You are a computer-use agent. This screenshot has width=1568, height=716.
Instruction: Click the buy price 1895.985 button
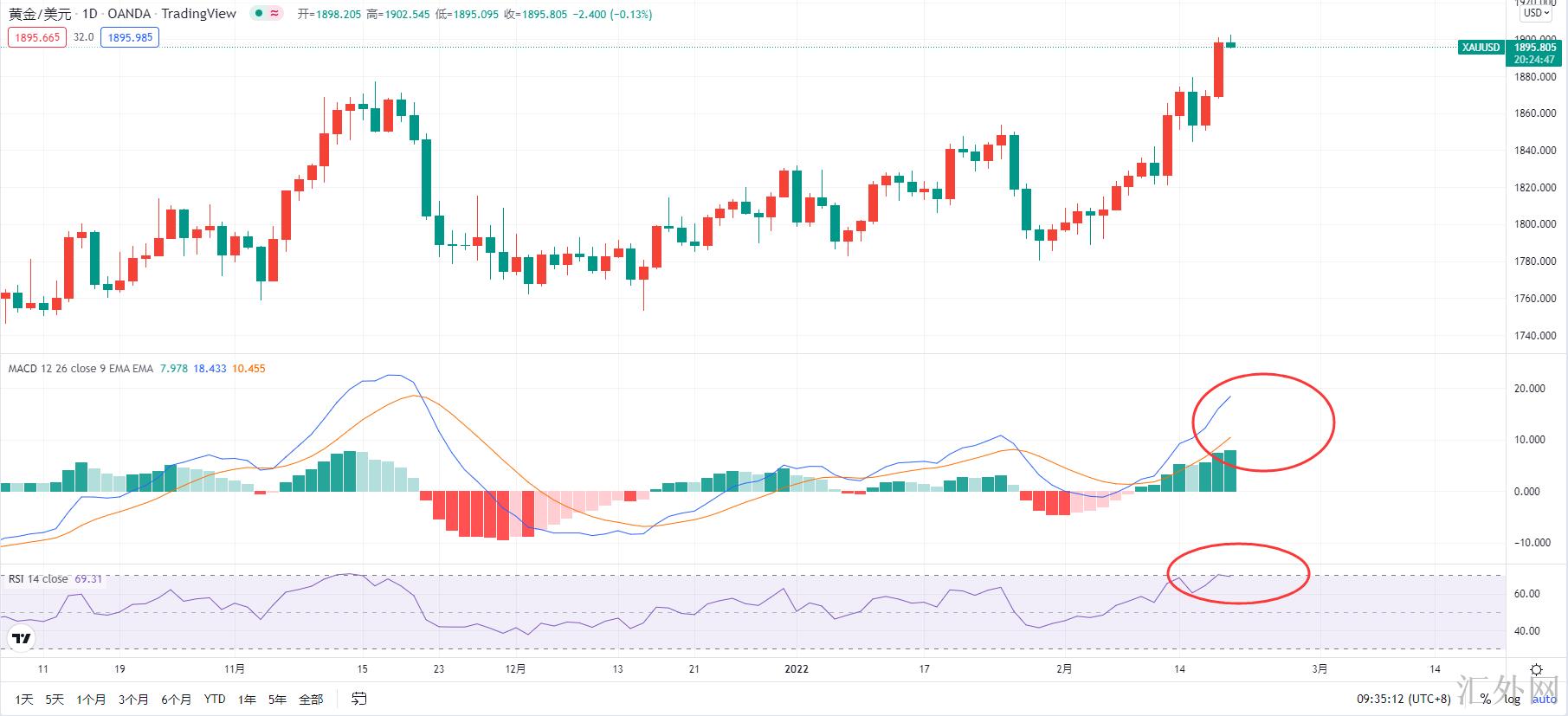pos(130,37)
